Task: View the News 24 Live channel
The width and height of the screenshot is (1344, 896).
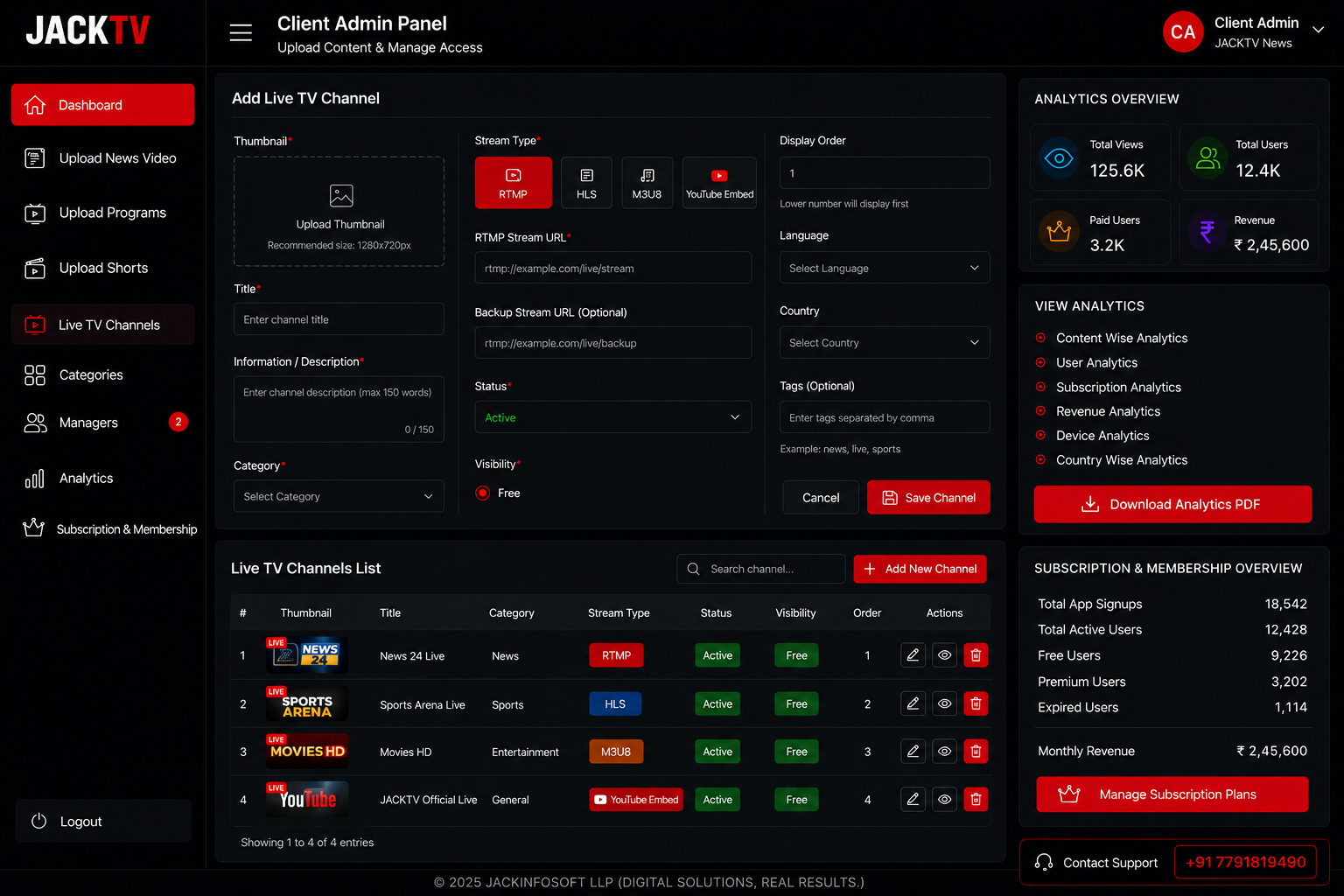Action: (x=944, y=655)
